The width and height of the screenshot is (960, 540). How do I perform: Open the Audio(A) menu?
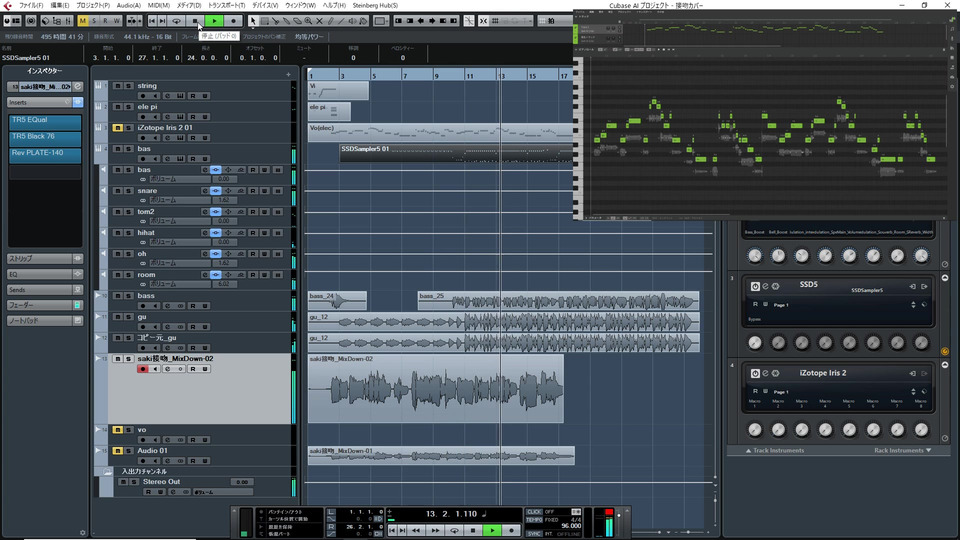(x=129, y=5)
